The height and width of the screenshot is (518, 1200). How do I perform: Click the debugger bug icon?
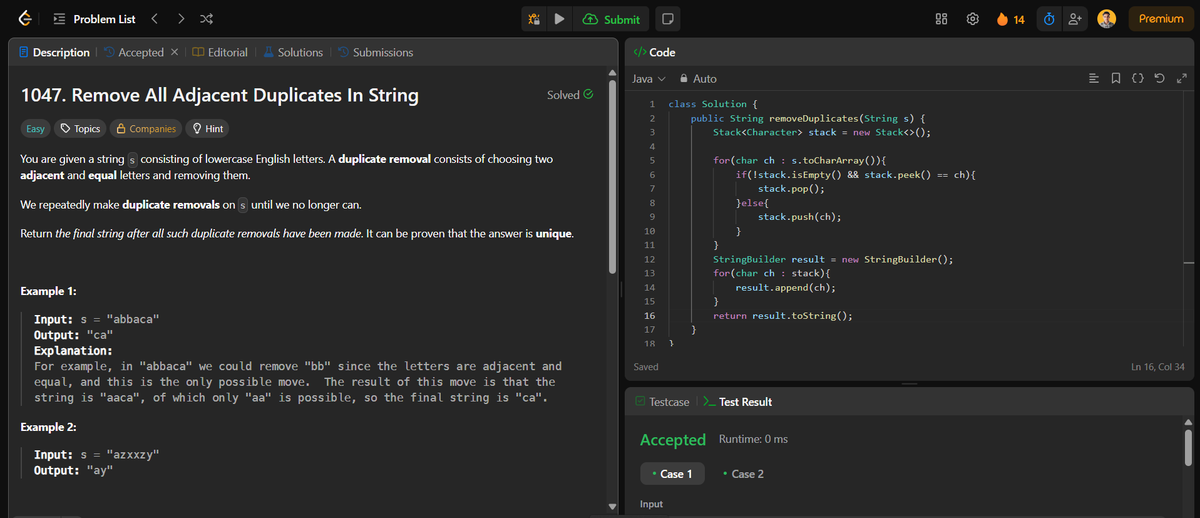coord(534,19)
